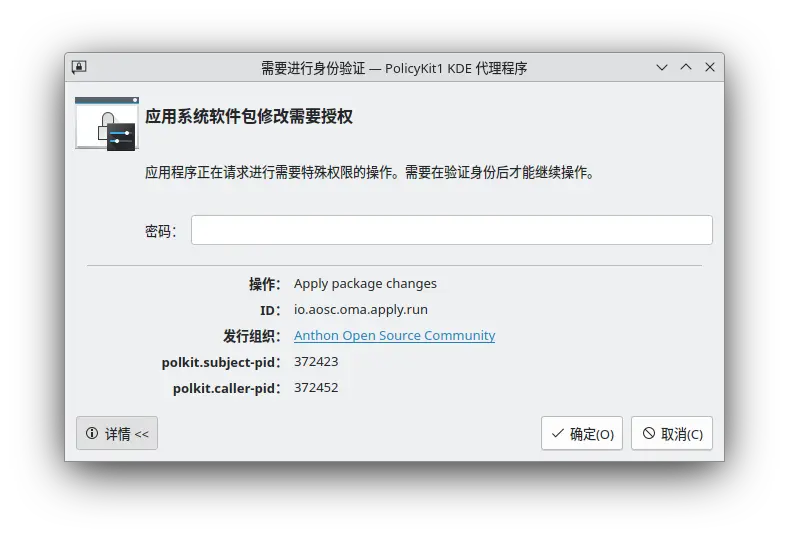This screenshot has width=789, height=538.
Task: Click the 操作 action label
Action: pos(265,284)
